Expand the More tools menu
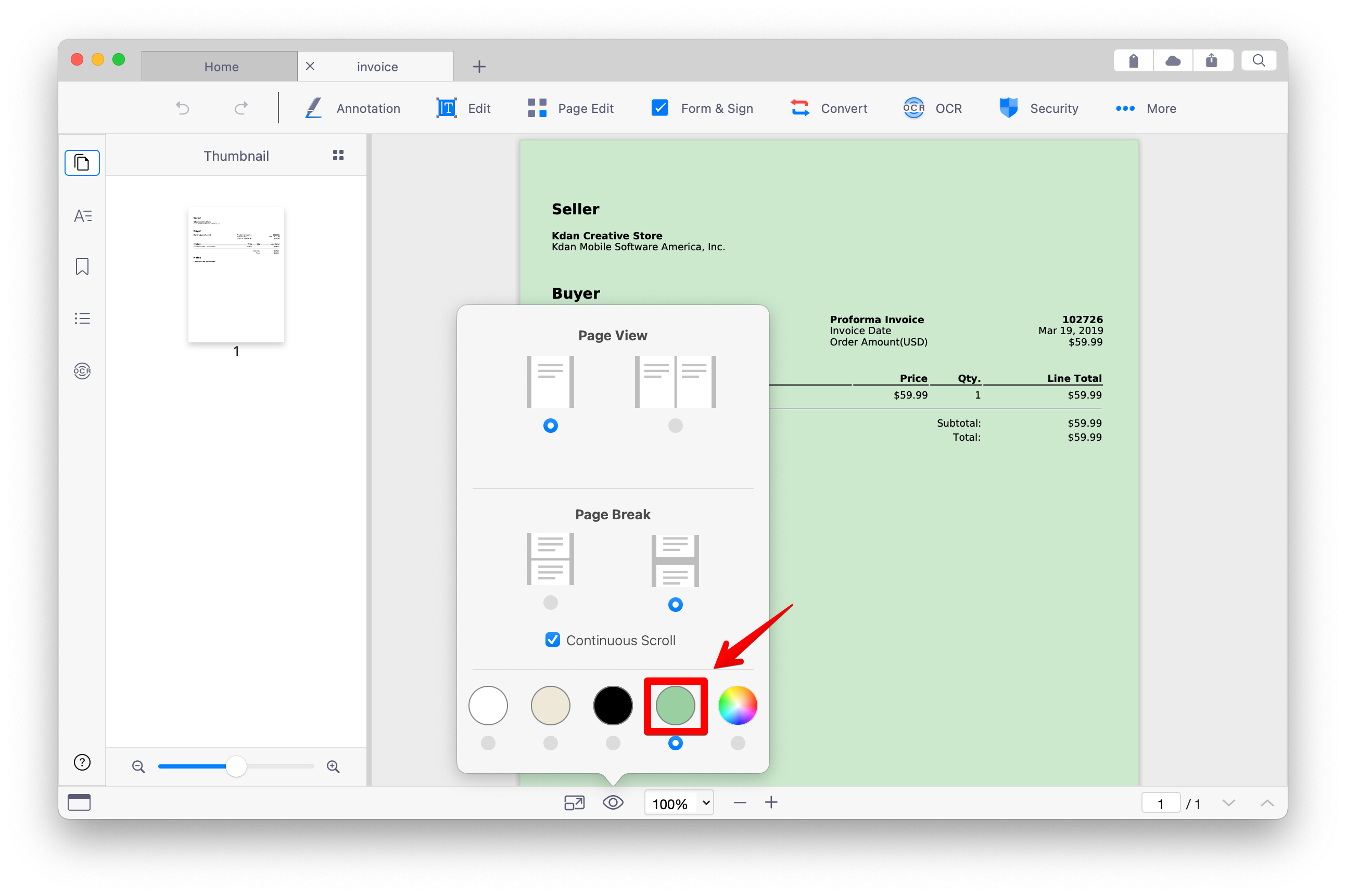 coord(1146,109)
